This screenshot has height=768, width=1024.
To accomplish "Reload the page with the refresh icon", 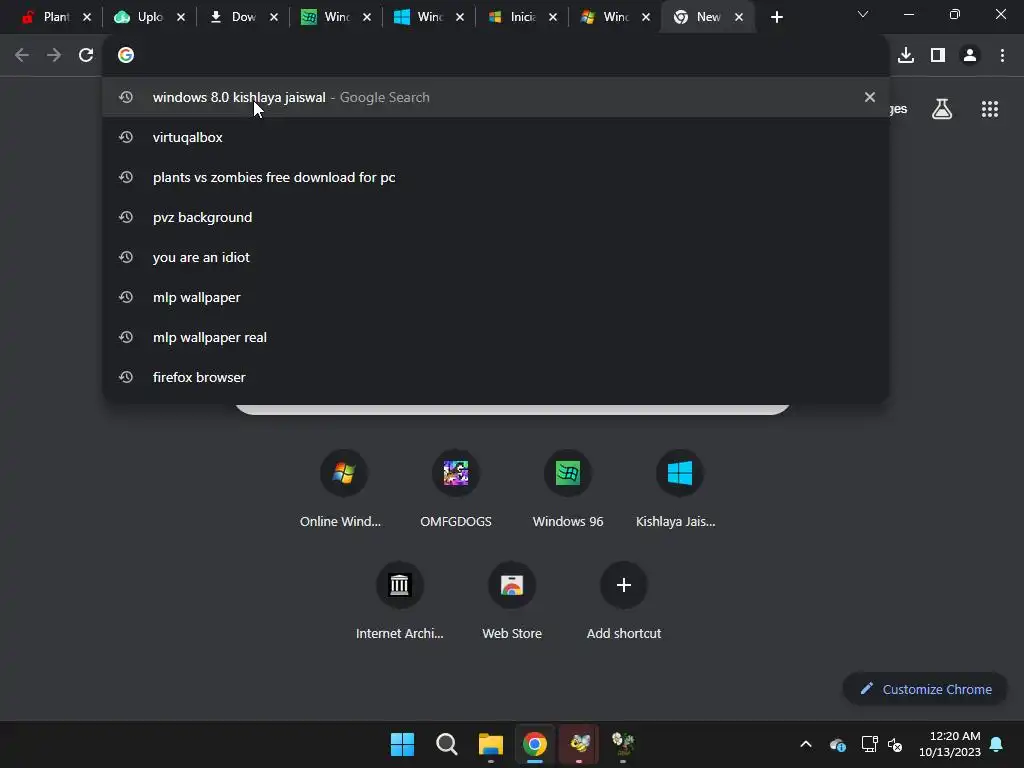I will pyautogui.click(x=86, y=55).
